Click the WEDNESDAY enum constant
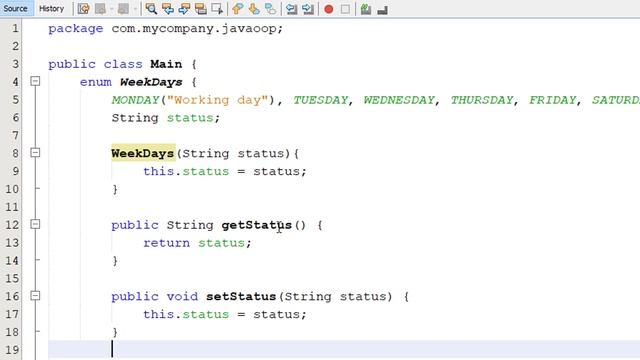The height and width of the screenshot is (360, 640). tap(399, 100)
